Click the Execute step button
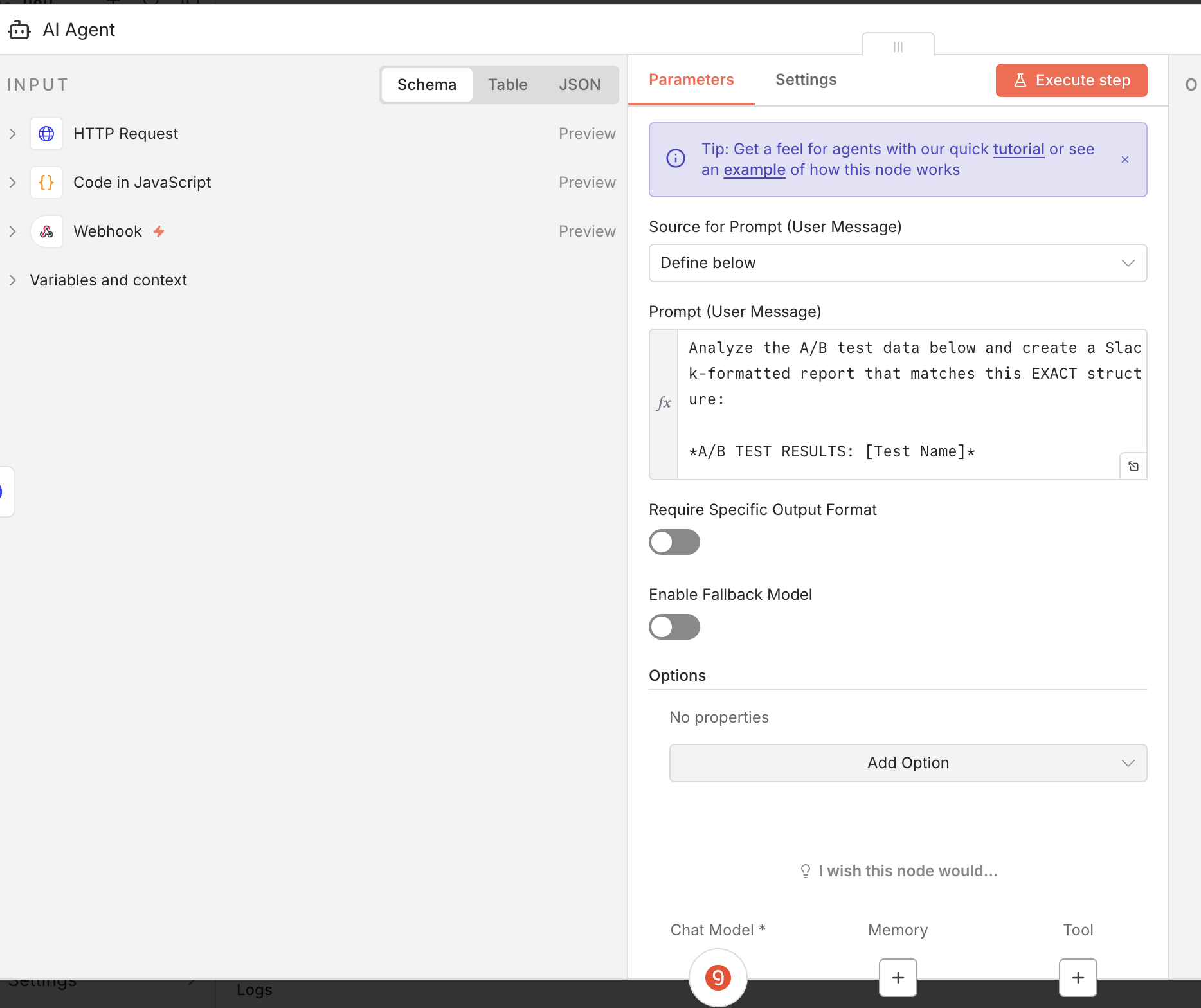The width and height of the screenshot is (1201, 1008). 1071,80
